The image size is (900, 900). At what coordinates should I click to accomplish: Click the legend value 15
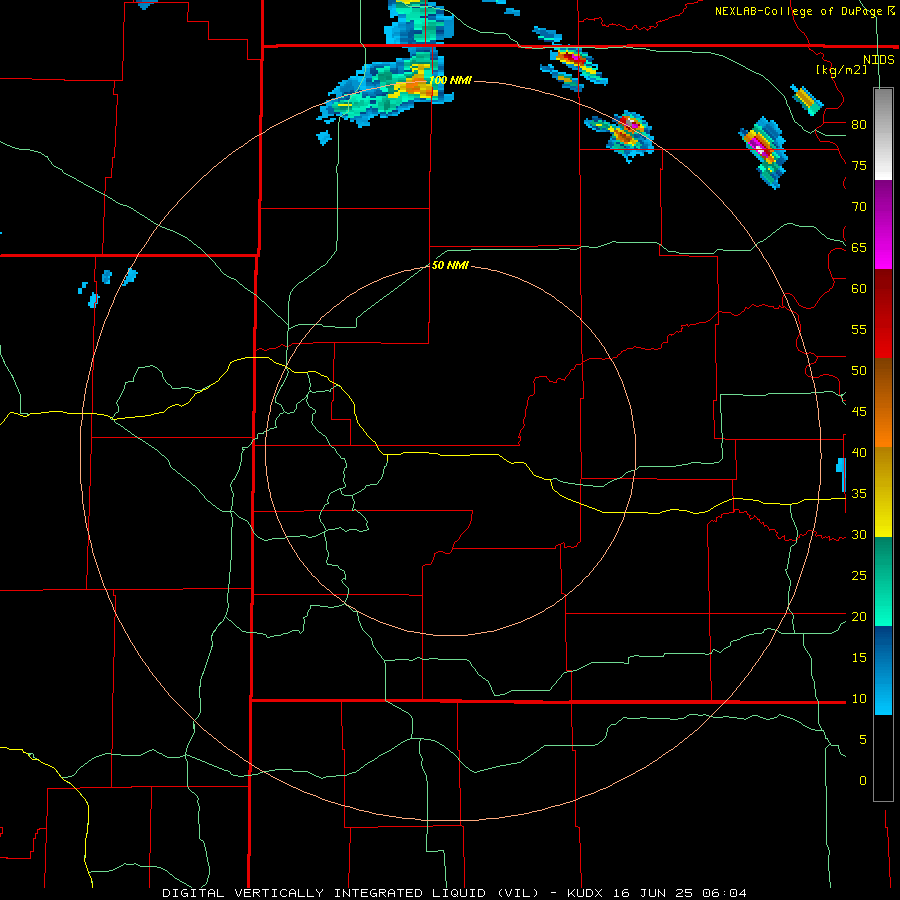click(859, 658)
